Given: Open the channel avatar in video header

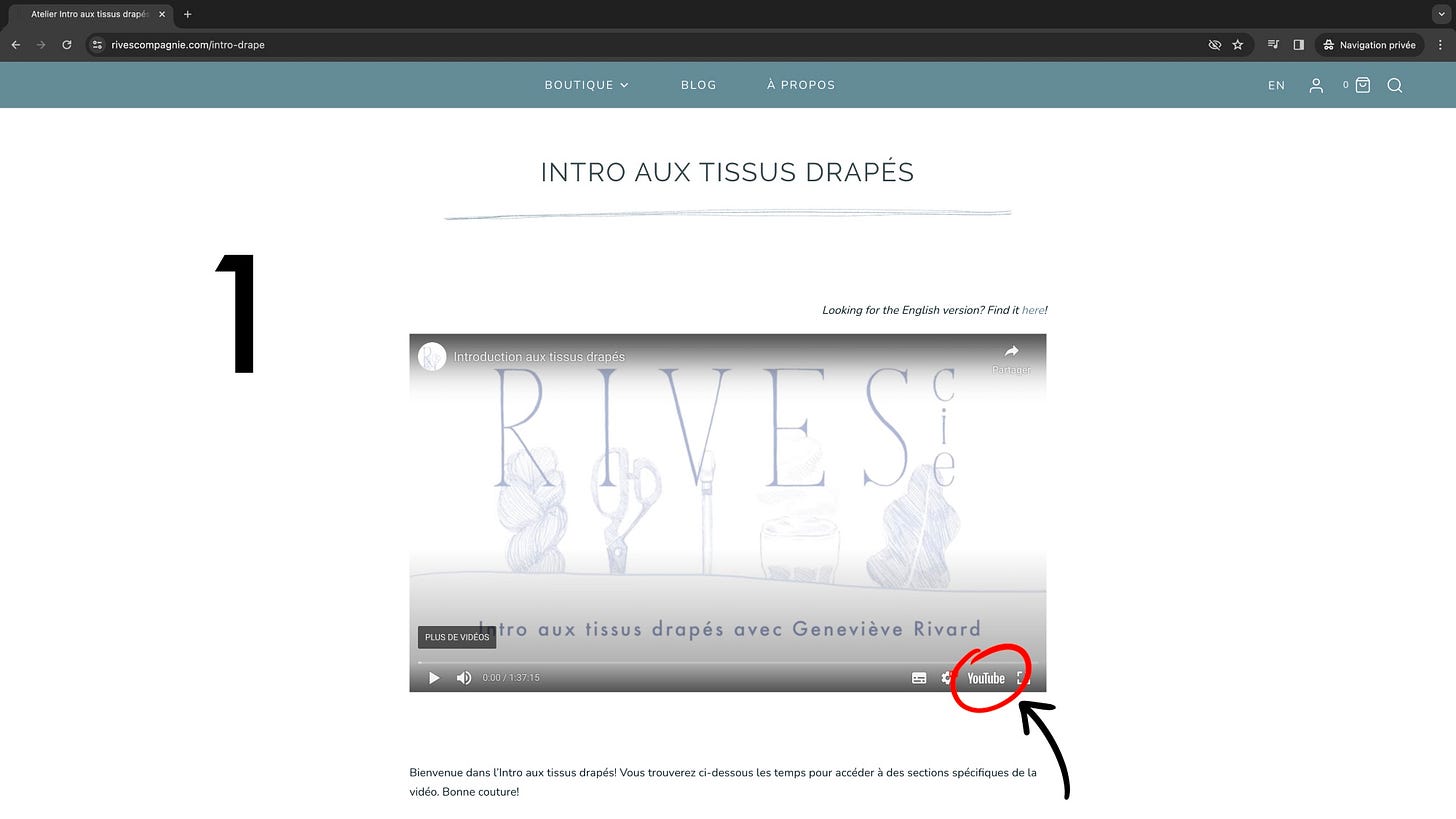Looking at the screenshot, I should point(432,357).
